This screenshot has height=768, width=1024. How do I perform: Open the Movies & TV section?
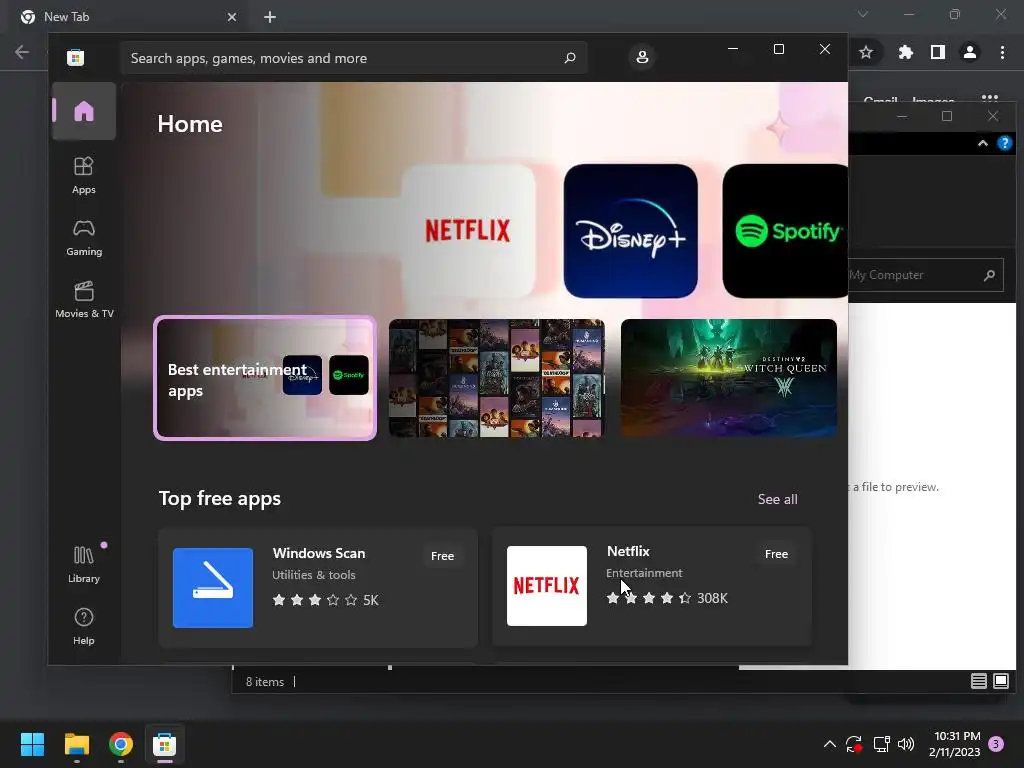click(x=84, y=300)
